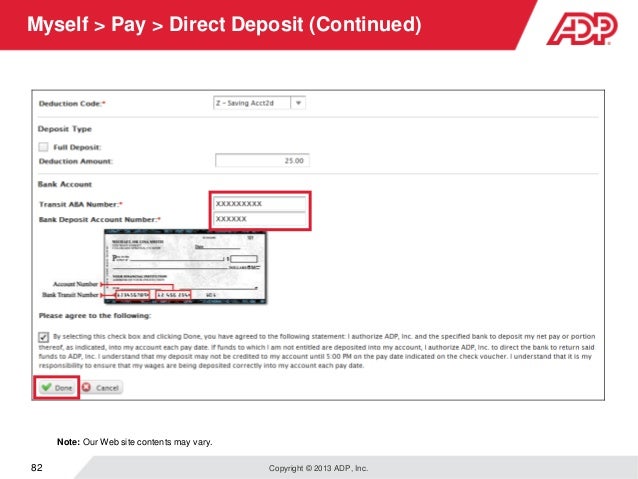Click the 'Myself > Pay > Direct Deposit' slide title
The image size is (638, 479).
(224, 24)
